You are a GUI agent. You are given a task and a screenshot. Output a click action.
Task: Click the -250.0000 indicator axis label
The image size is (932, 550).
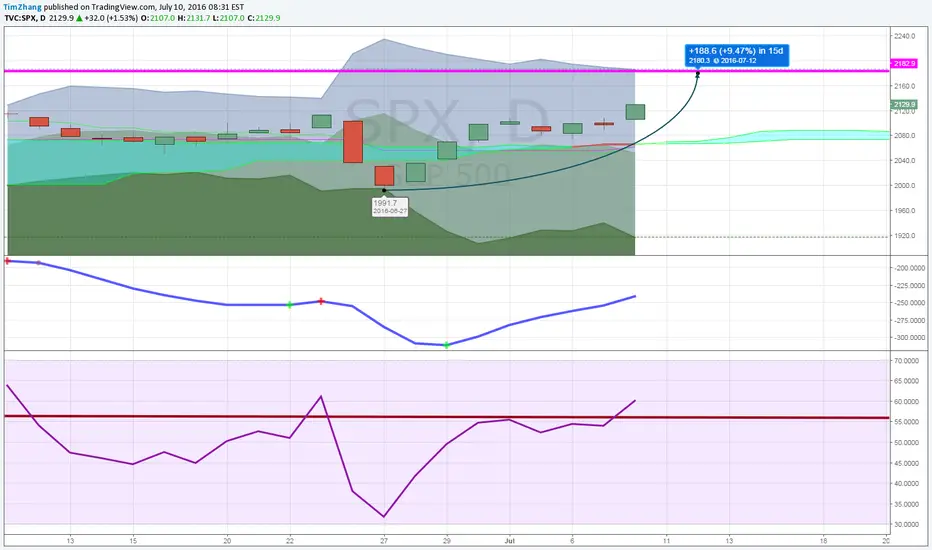909,303
